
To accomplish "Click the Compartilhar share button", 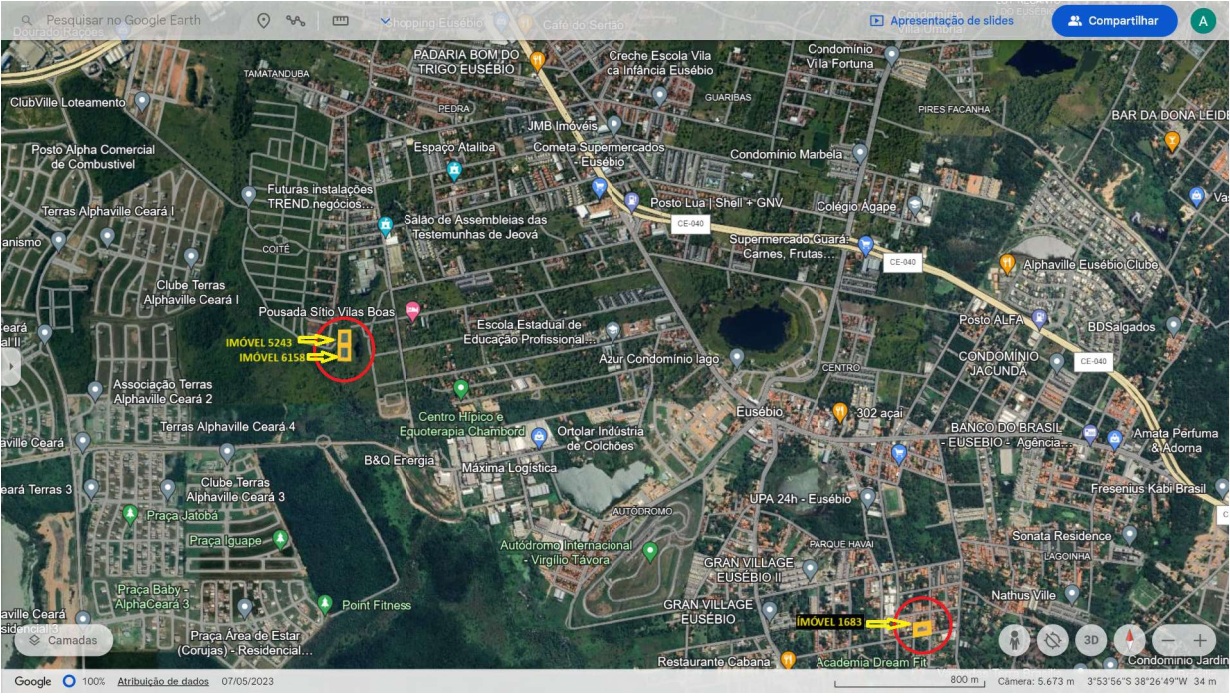I will (x=1114, y=20).
